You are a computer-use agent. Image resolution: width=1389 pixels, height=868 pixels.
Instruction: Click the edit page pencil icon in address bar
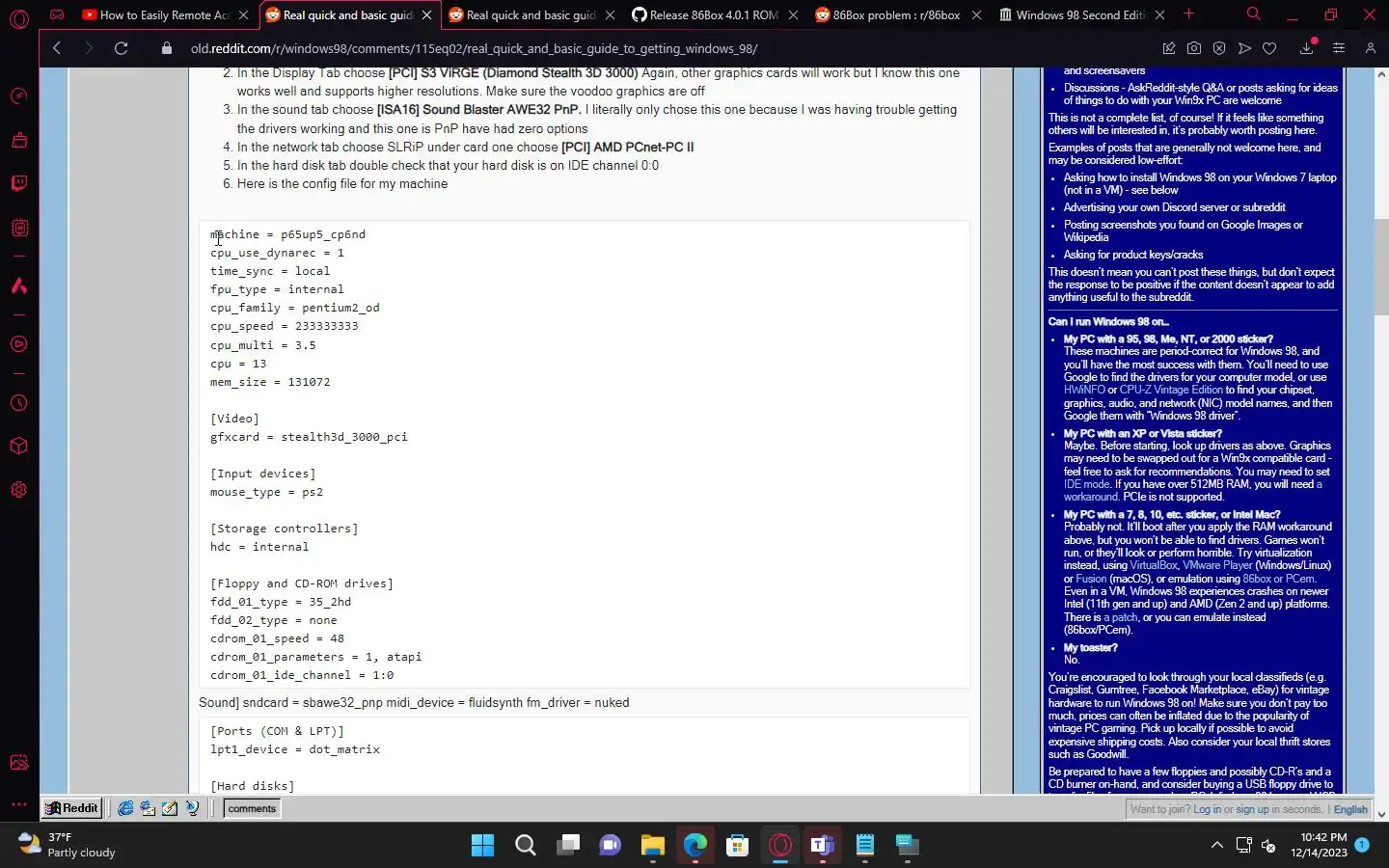point(1169,48)
